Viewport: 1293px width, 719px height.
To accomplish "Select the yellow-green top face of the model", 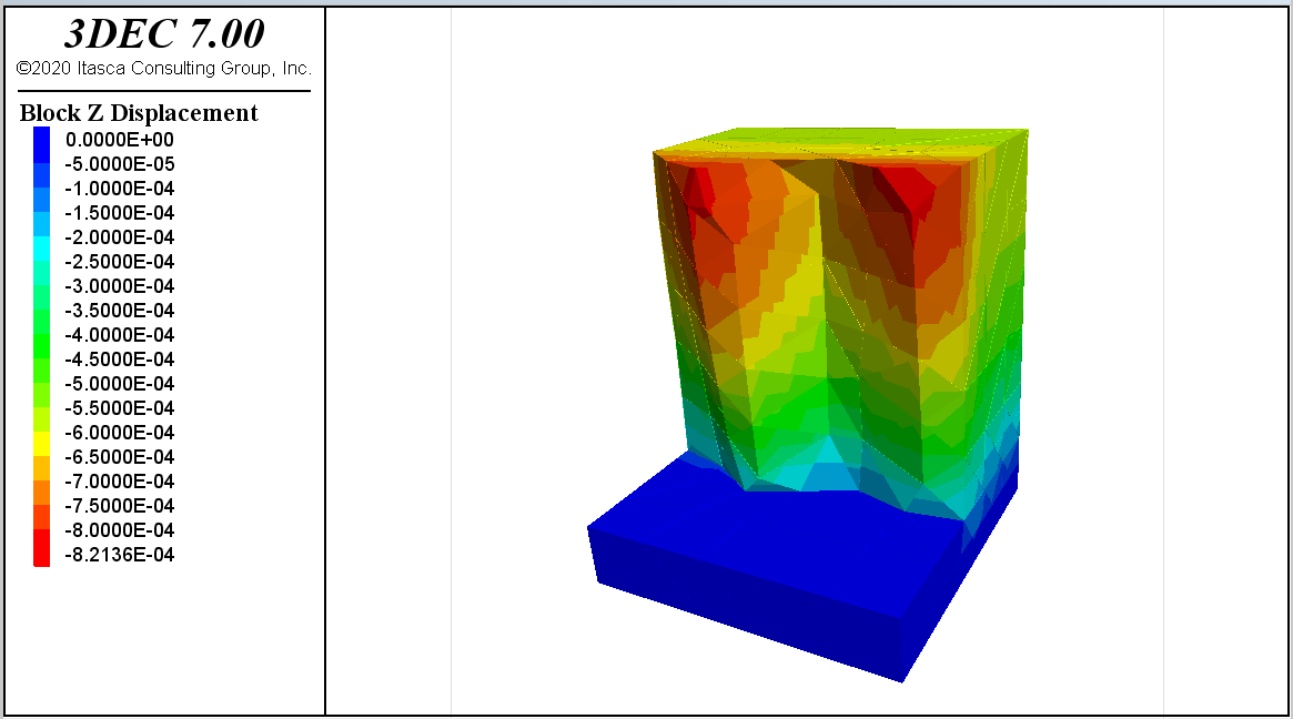I will coord(850,145).
